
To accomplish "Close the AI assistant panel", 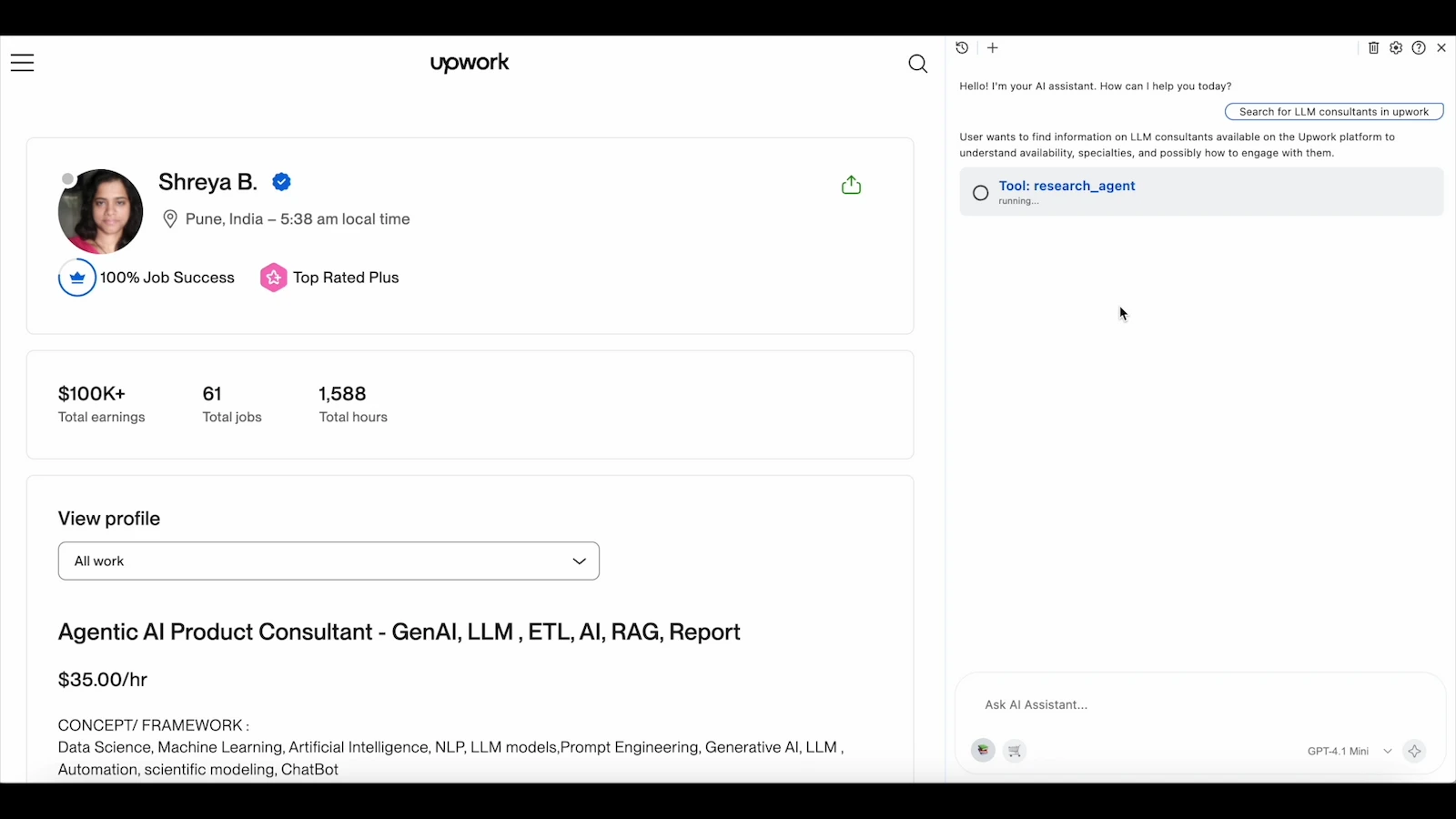I will click(x=1441, y=47).
